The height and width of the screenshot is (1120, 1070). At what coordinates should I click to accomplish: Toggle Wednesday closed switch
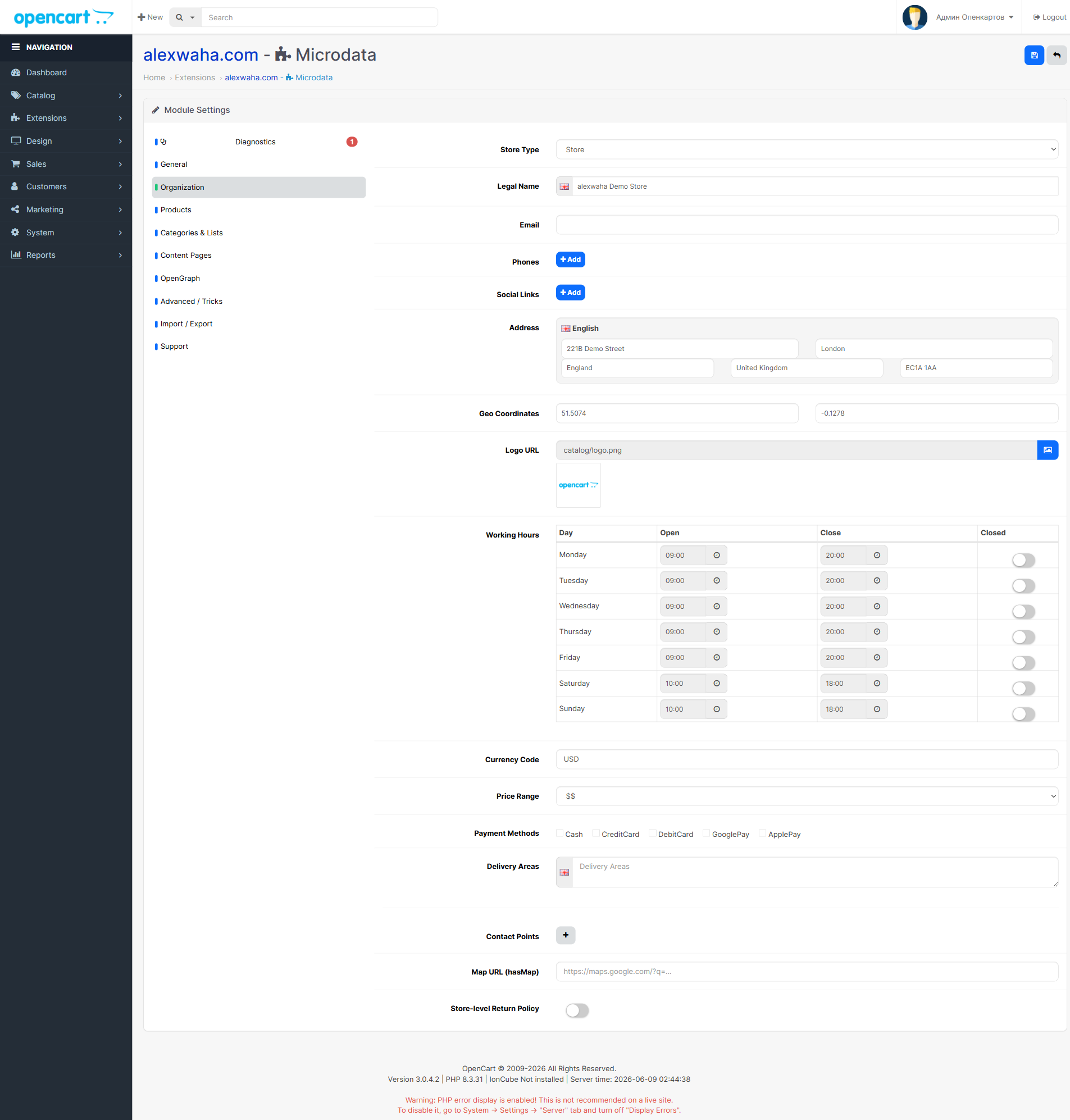(x=1023, y=611)
